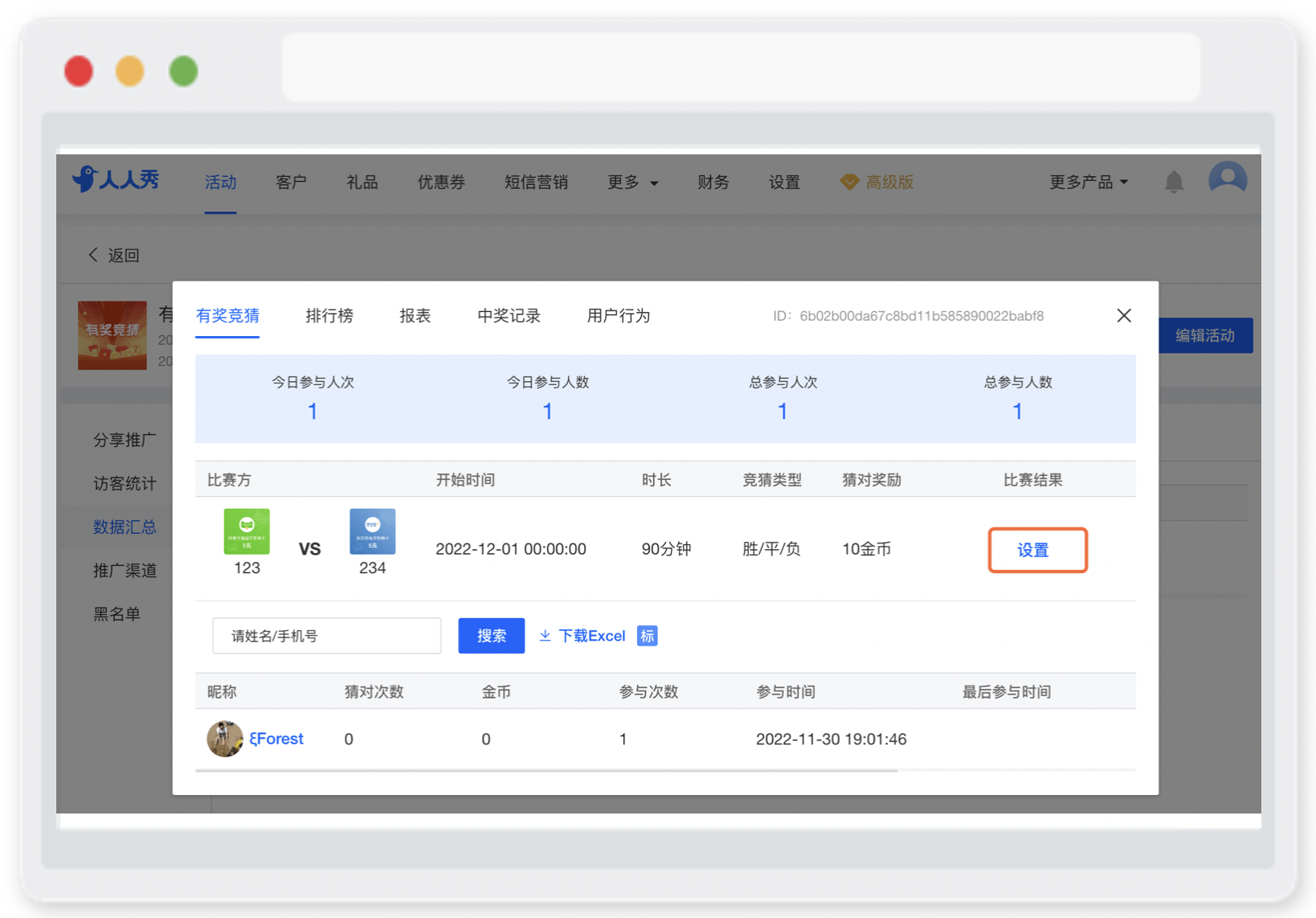Download the Excel file via 下载Excel
Screen dimensions: 1316x918
tap(582, 636)
